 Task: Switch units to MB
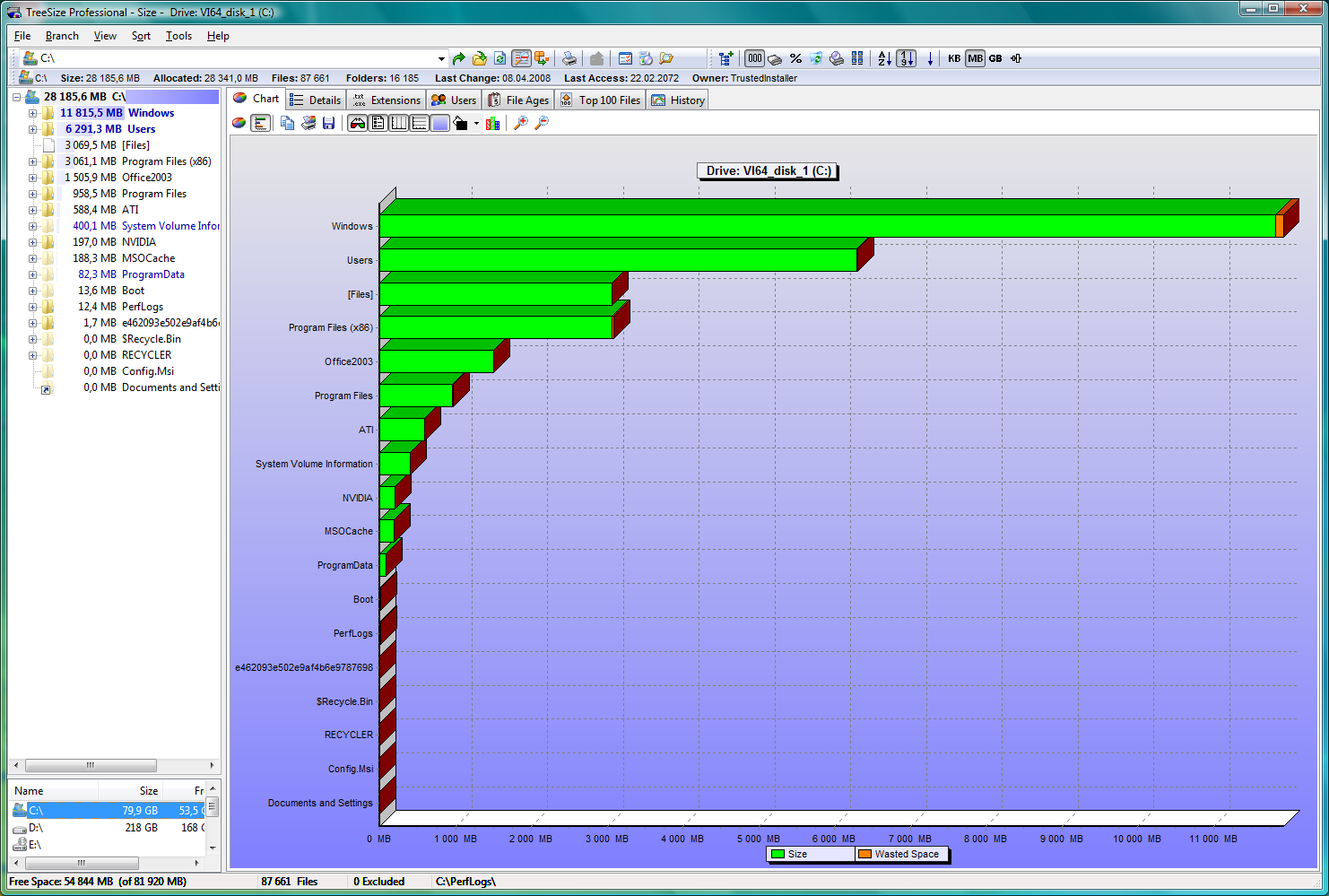[975, 58]
